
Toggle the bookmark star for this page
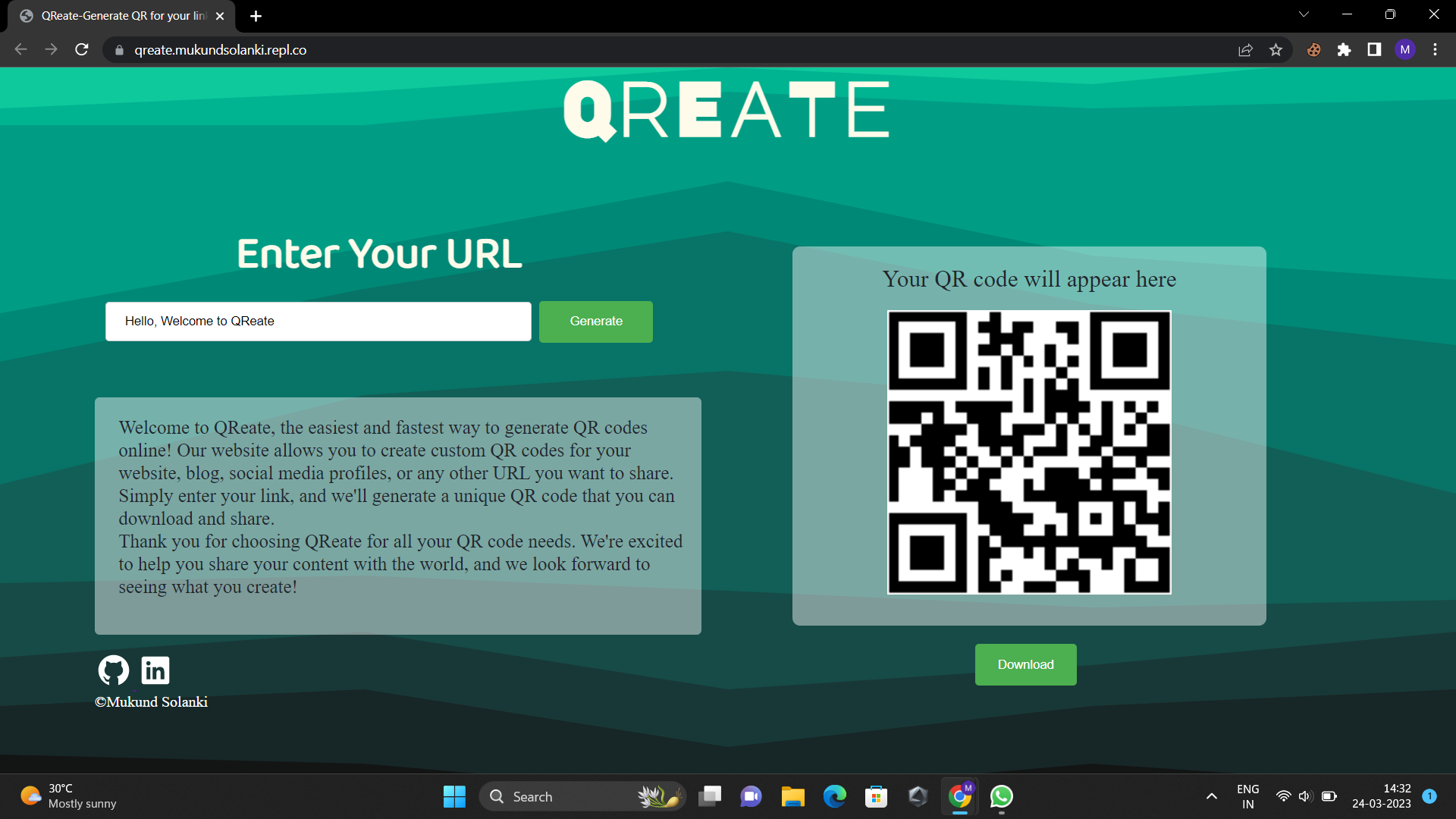(1276, 49)
